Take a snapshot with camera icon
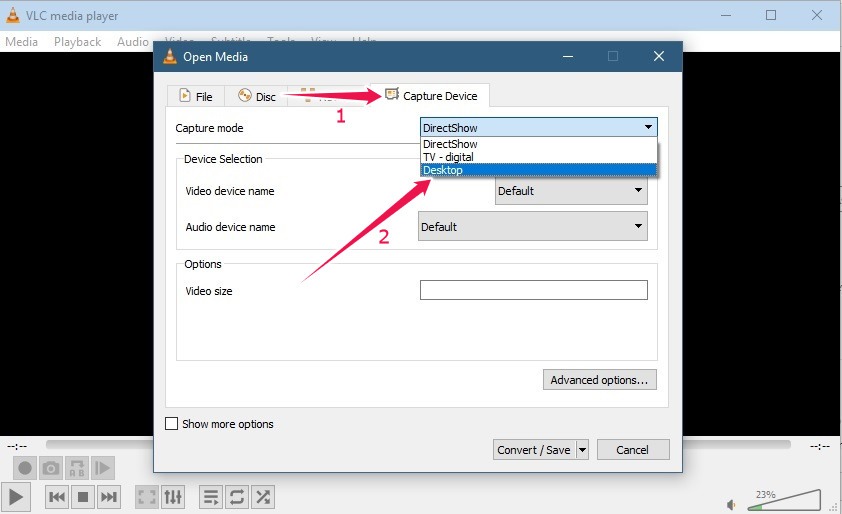Screen dimensions: 842x514 click(50, 468)
